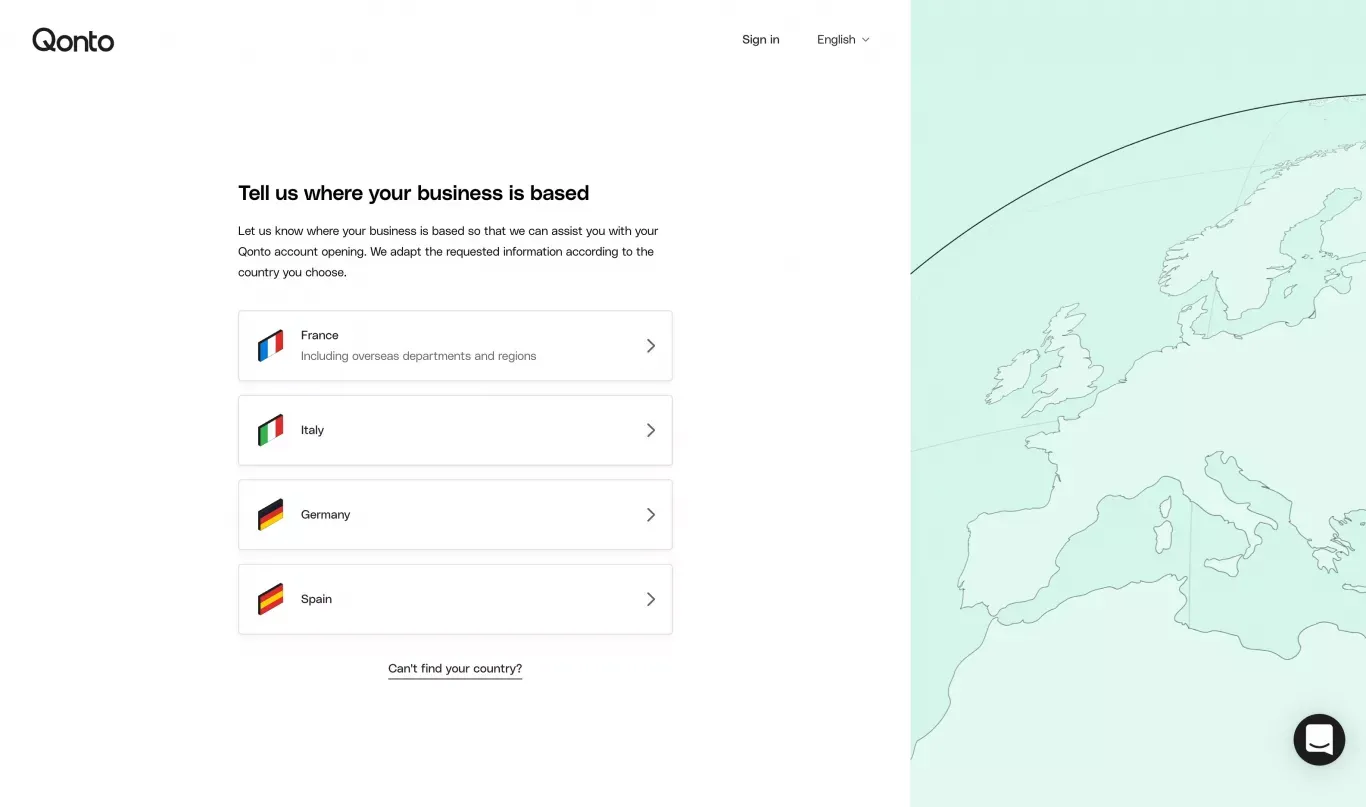The width and height of the screenshot is (1366, 807).
Task: Click 'Including overseas departments and regions' text
Action: click(x=419, y=356)
